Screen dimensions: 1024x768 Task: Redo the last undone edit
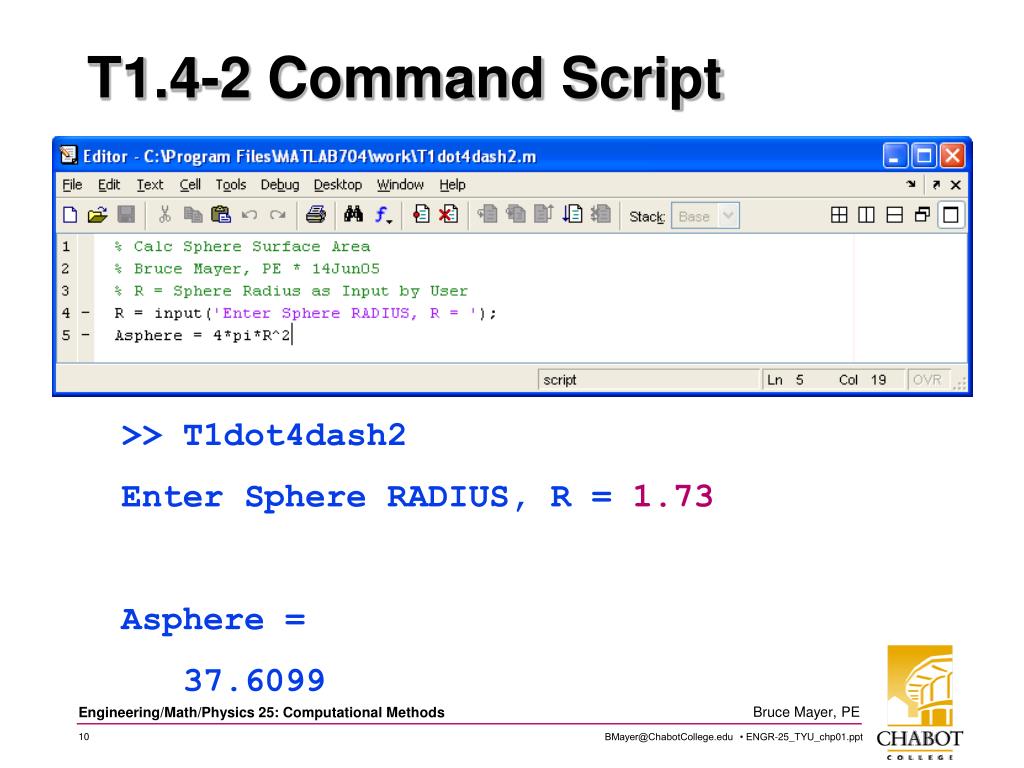point(278,215)
